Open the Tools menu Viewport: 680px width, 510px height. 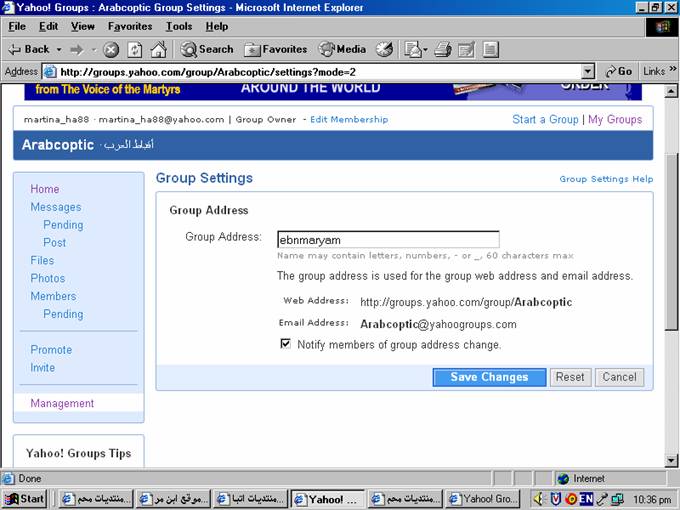click(x=179, y=26)
